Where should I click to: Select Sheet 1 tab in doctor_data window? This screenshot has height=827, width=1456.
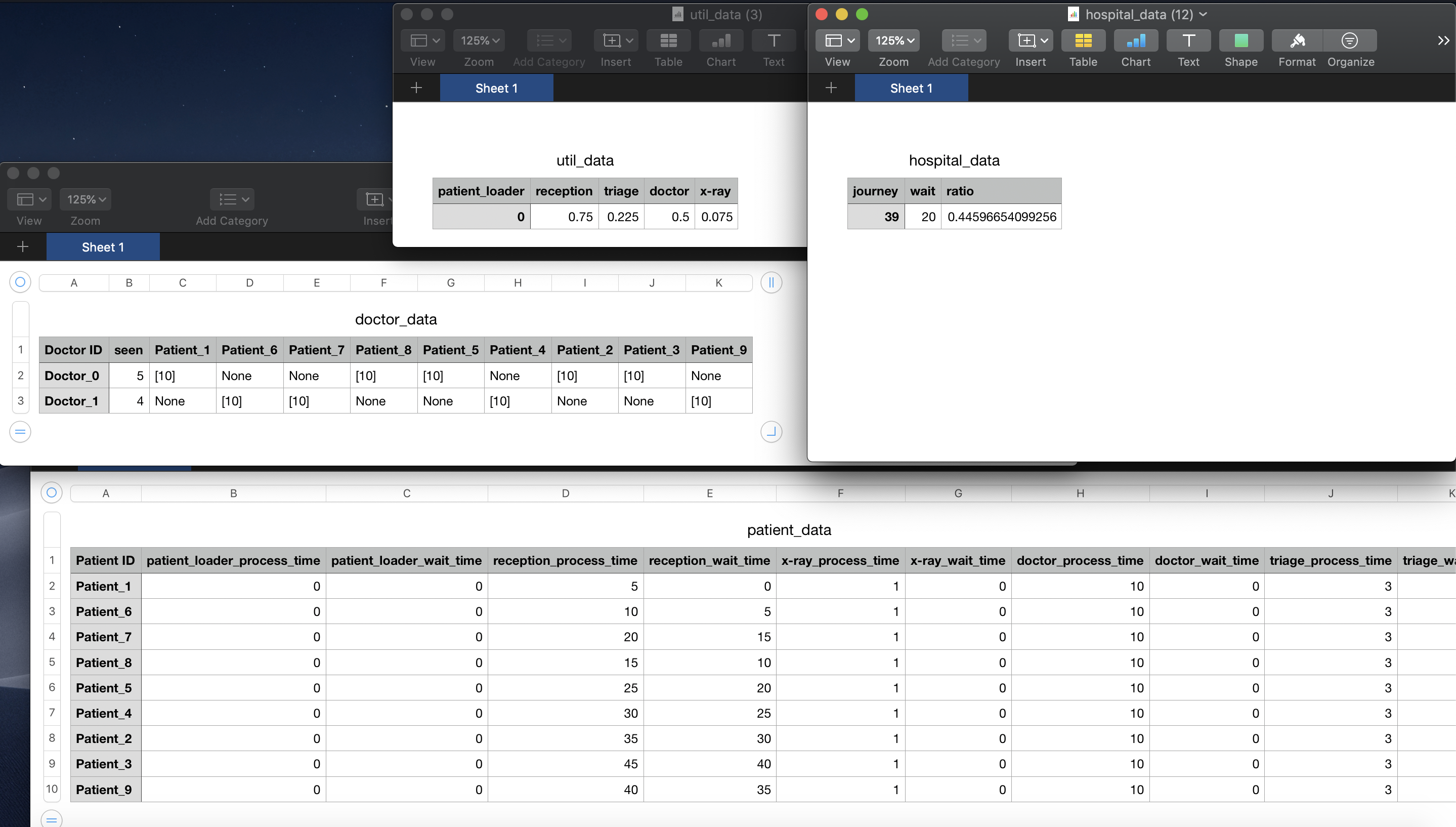pos(103,247)
